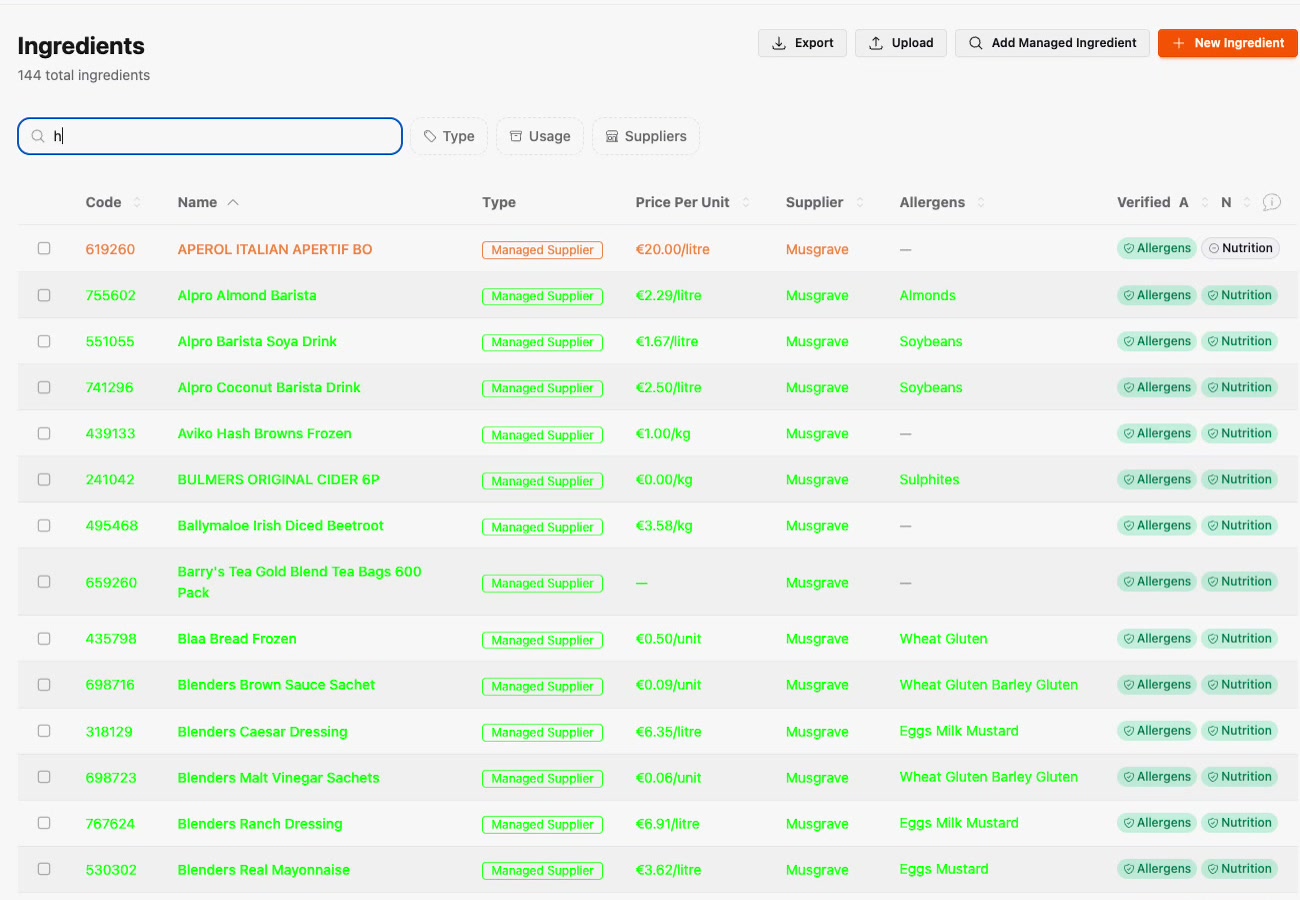This screenshot has height=900, width=1300.
Task: Click Managed Supplier tag for APEROL row
Action: click(x=542, y=250)
